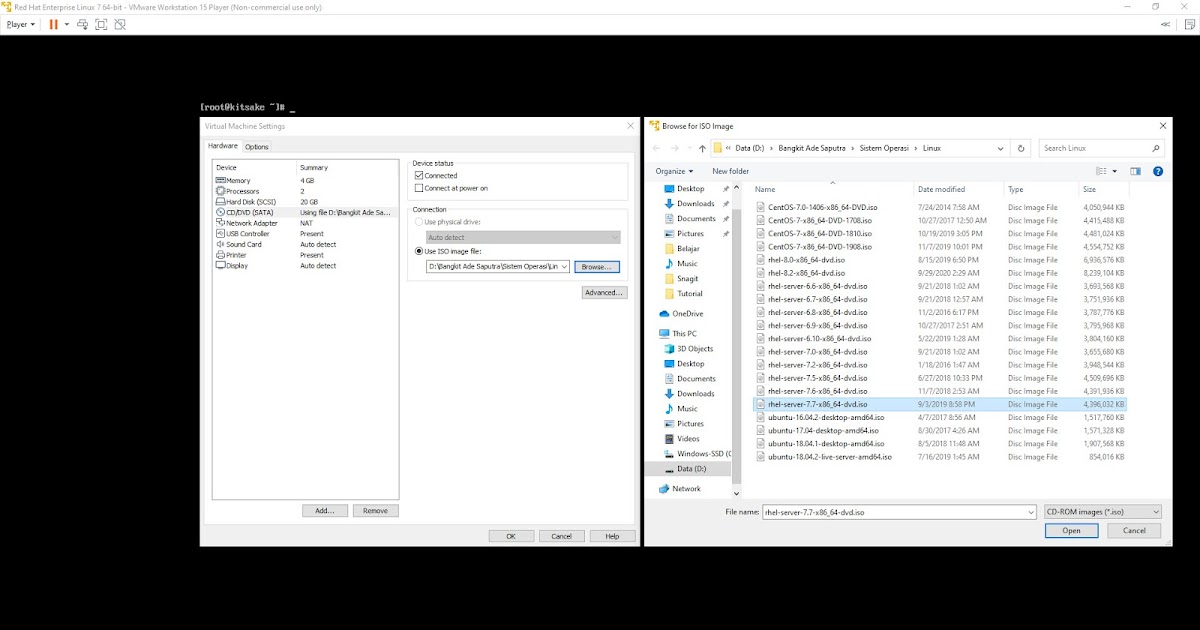The width and height of the screenshot is (1200, 630).
Task: Open the CD-ROM images file type dropdown
Action: point(1101,511)
